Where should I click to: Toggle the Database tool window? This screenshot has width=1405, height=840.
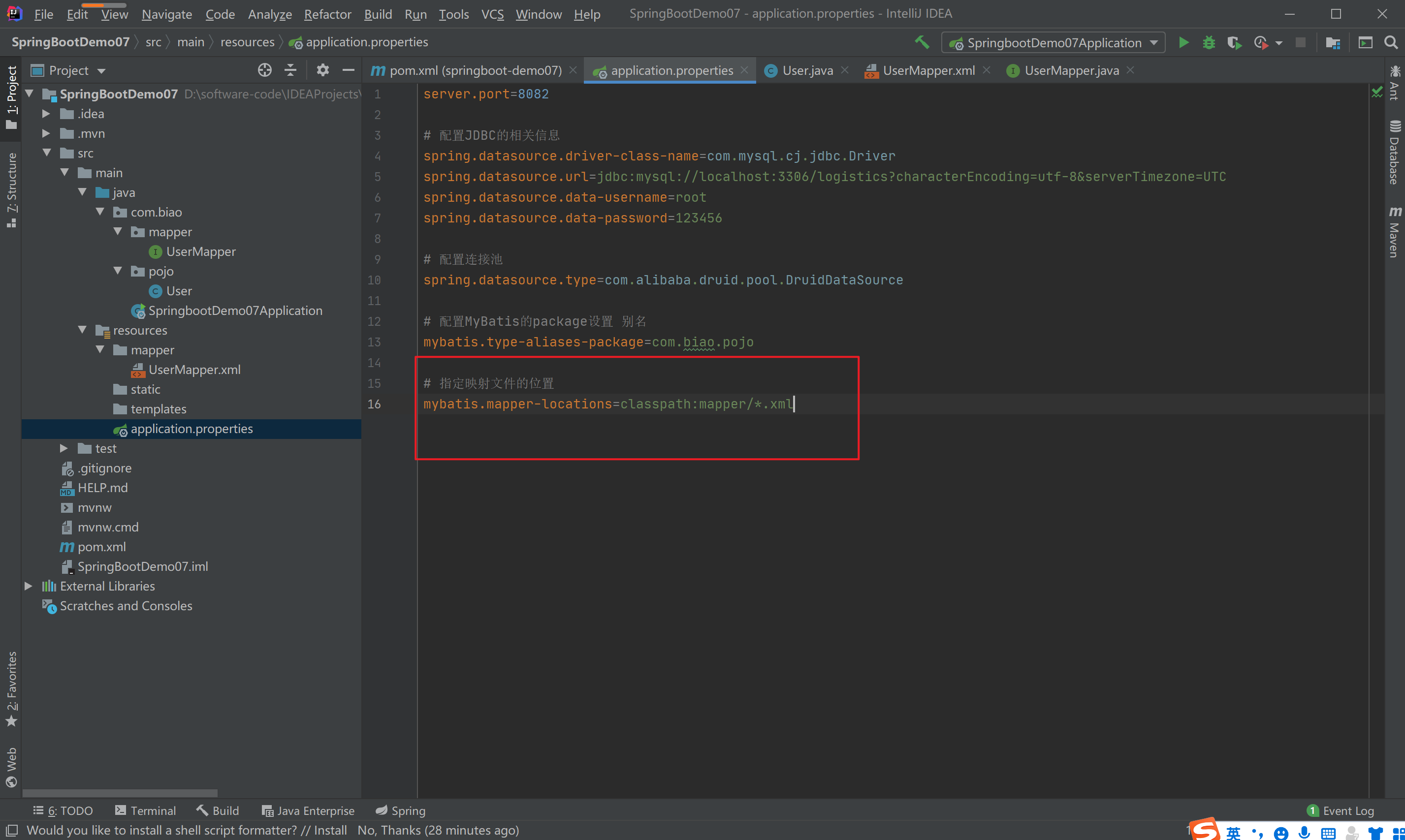(x=1395, y=153)
